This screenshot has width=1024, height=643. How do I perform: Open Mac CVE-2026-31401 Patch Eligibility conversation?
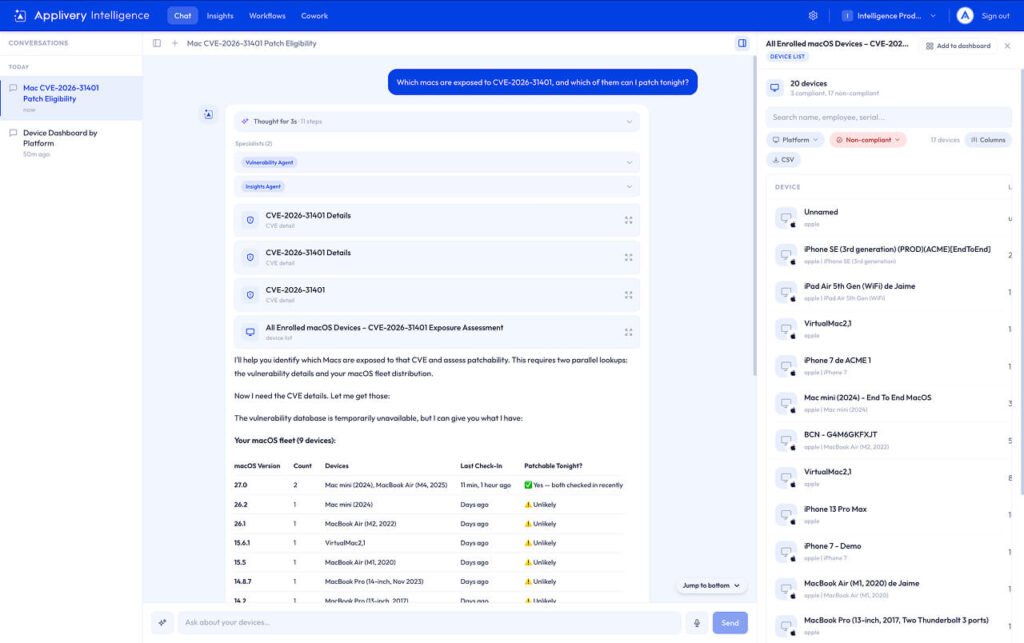point(71,98)
